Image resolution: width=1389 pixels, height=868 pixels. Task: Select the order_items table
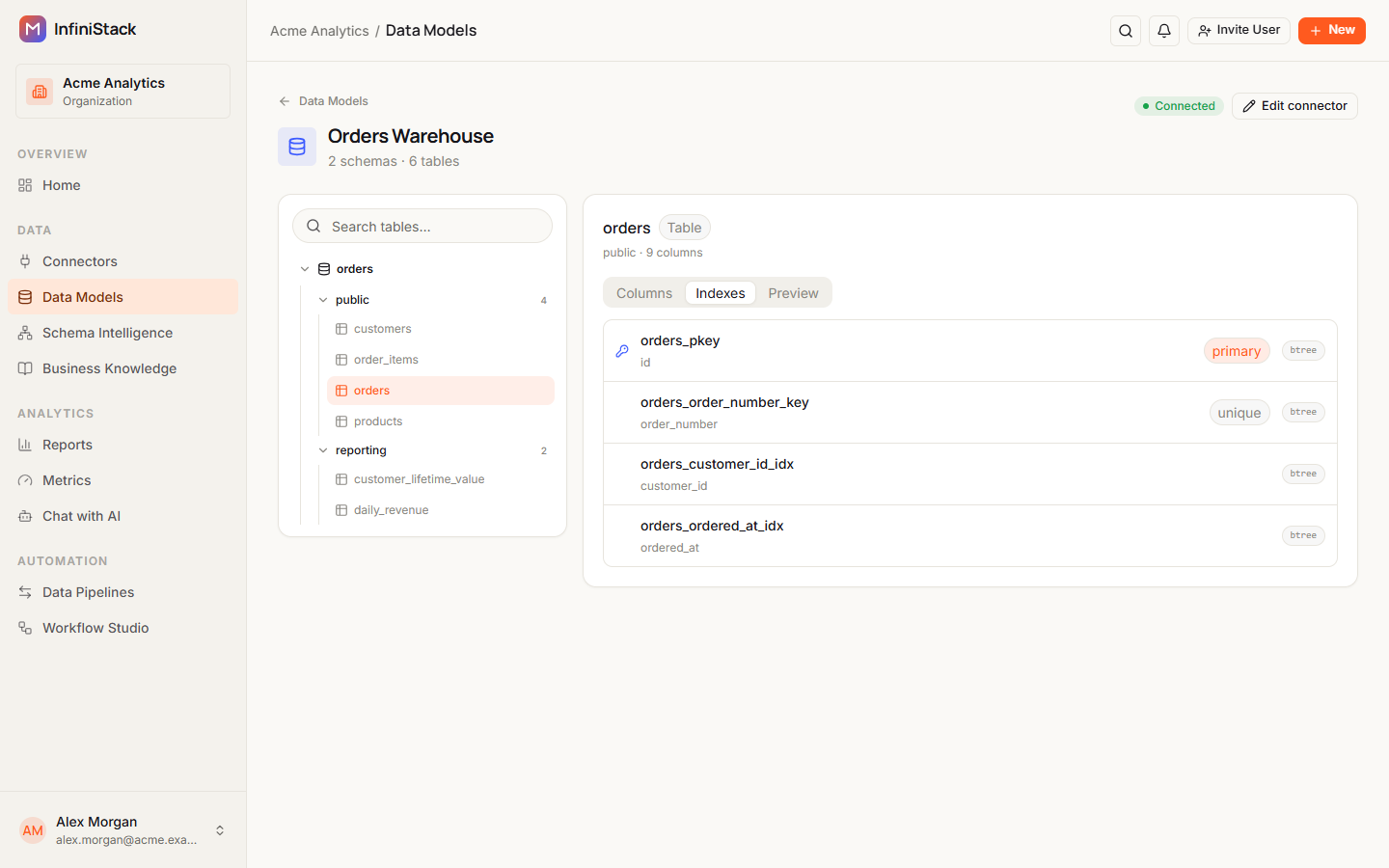click(441, 360)
